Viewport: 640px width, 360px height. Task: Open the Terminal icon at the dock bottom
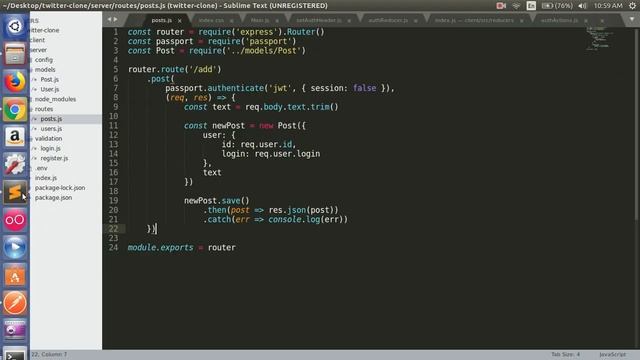(15, 354)
